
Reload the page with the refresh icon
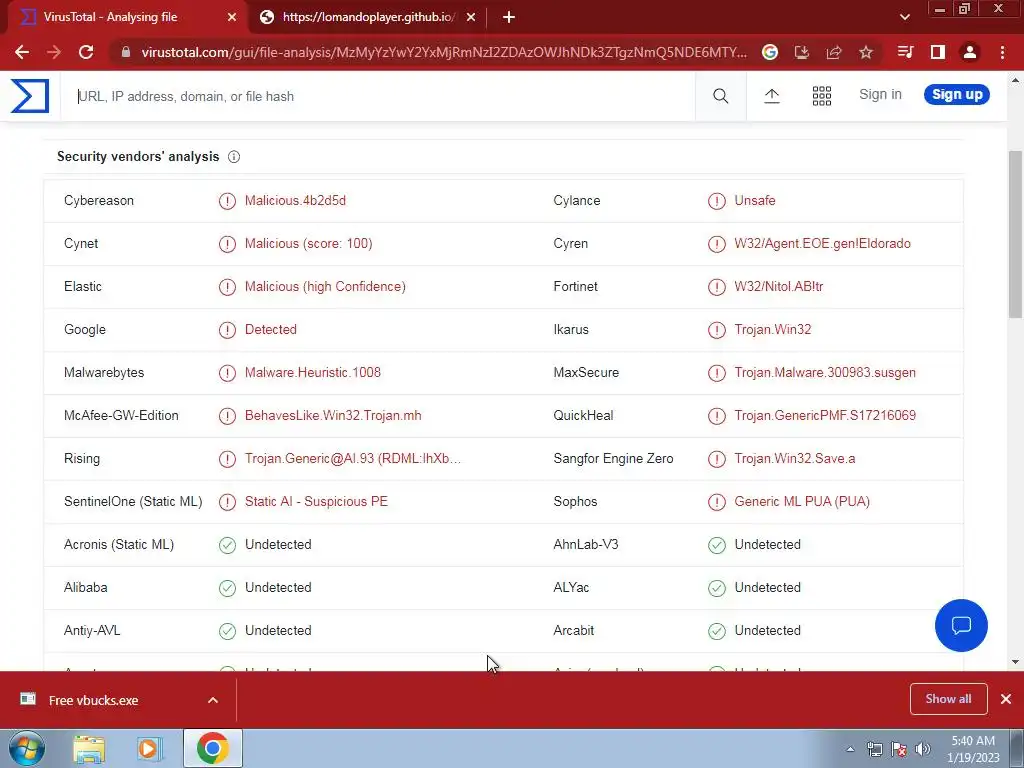pos(86,52)
